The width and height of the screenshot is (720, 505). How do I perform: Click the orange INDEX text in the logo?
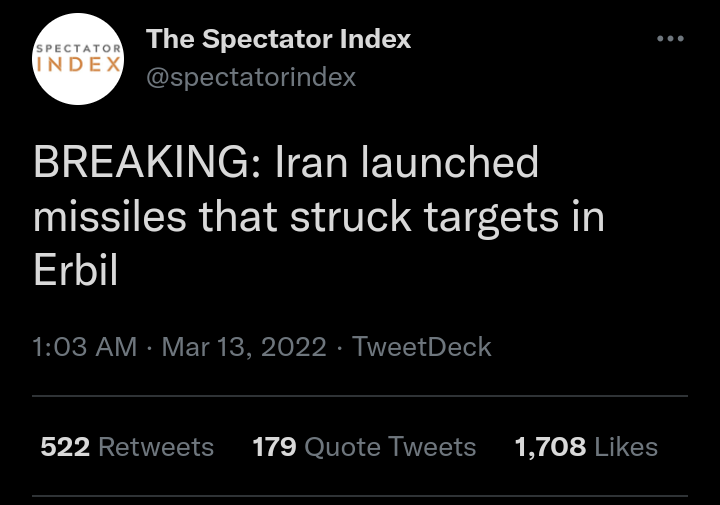[x=79, y=65]
